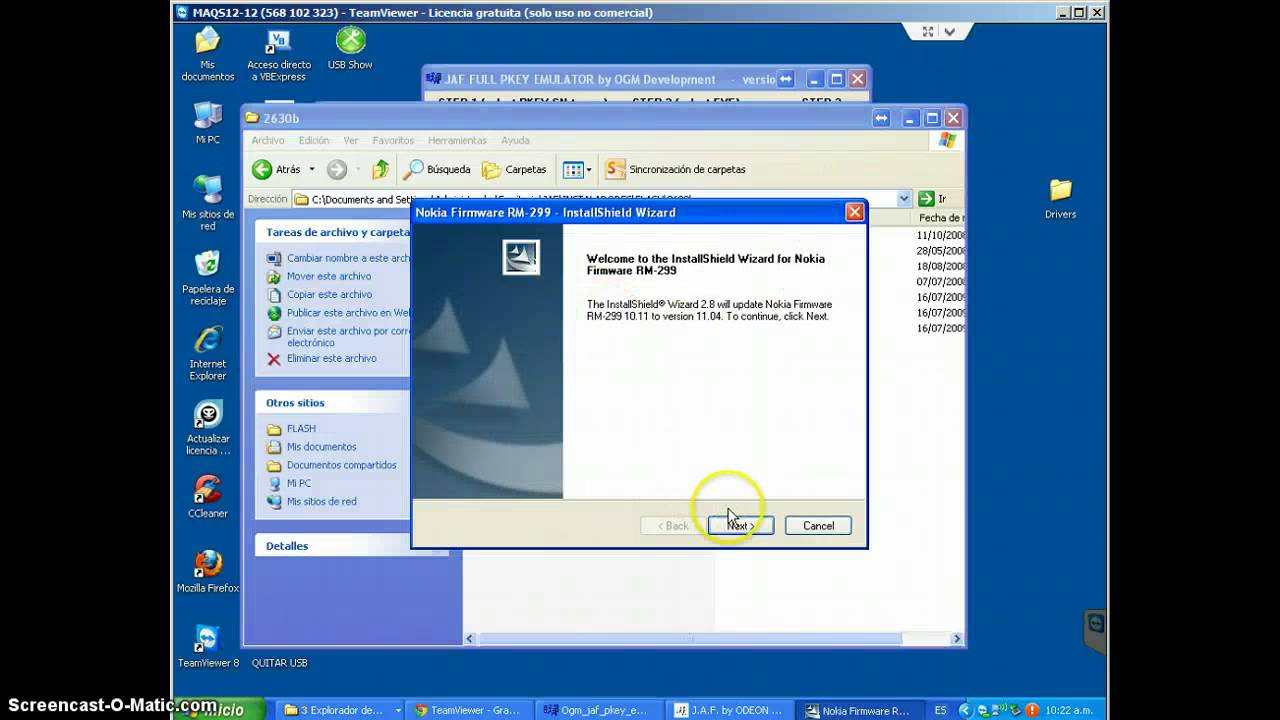Image resolution: width=1280 pixels, height=720 pixels.
Task: Select the Papelera de reciclaje icon
Action: point(208,278)
